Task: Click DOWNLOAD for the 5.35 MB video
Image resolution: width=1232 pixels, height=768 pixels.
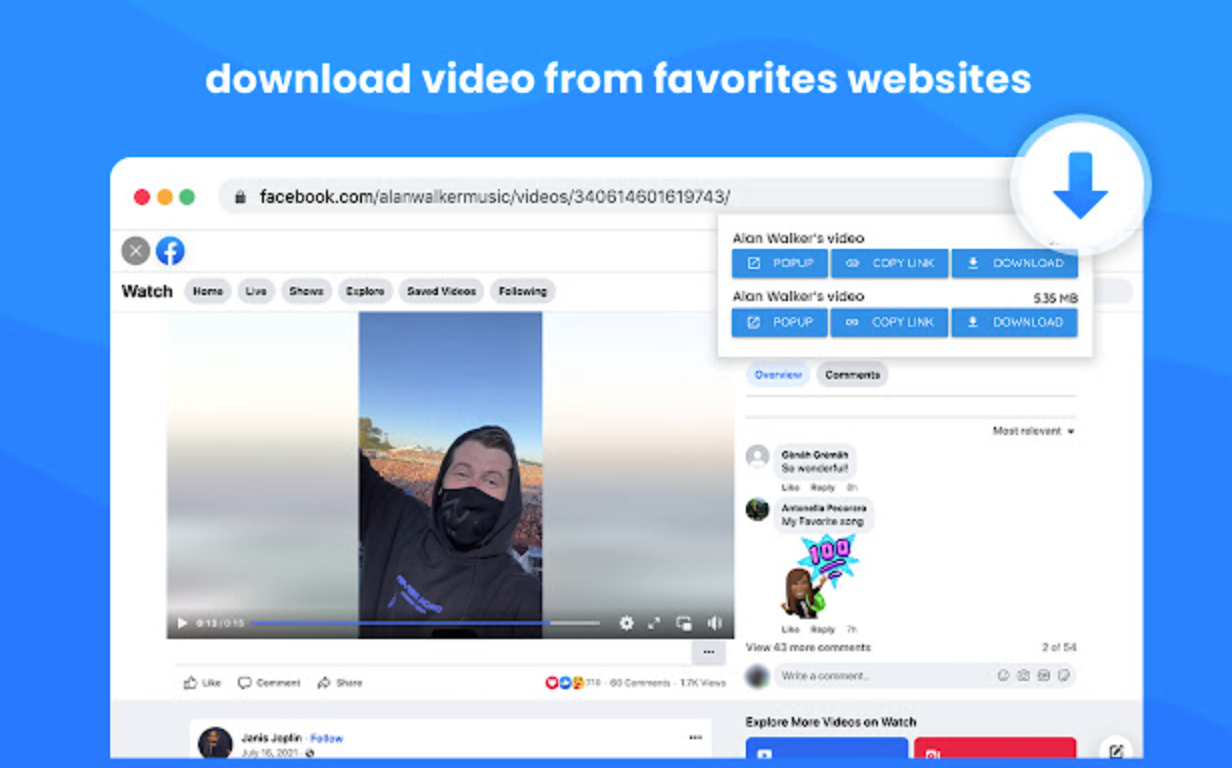Action: (1015, 322)
